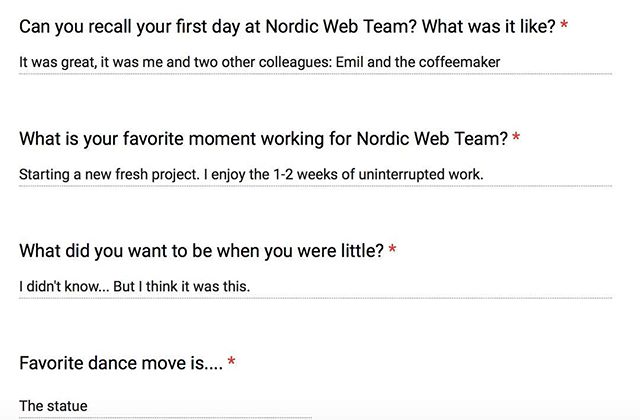Place cursor on 'The statue' text
Image resolution: width=640 pixels, height=420 pixels.
53,406
